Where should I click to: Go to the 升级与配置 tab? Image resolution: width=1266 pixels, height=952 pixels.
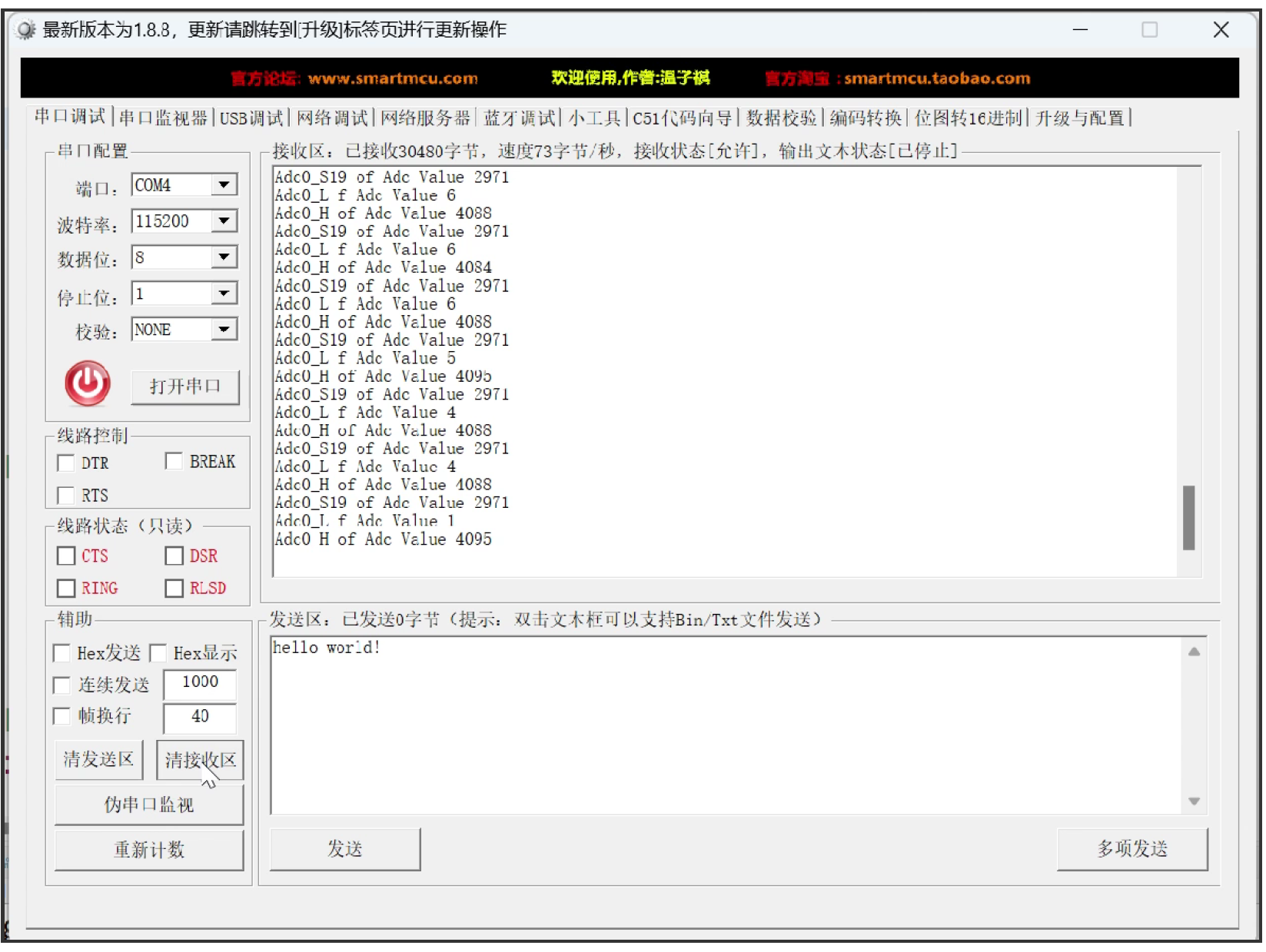[x=1080, y=118]
